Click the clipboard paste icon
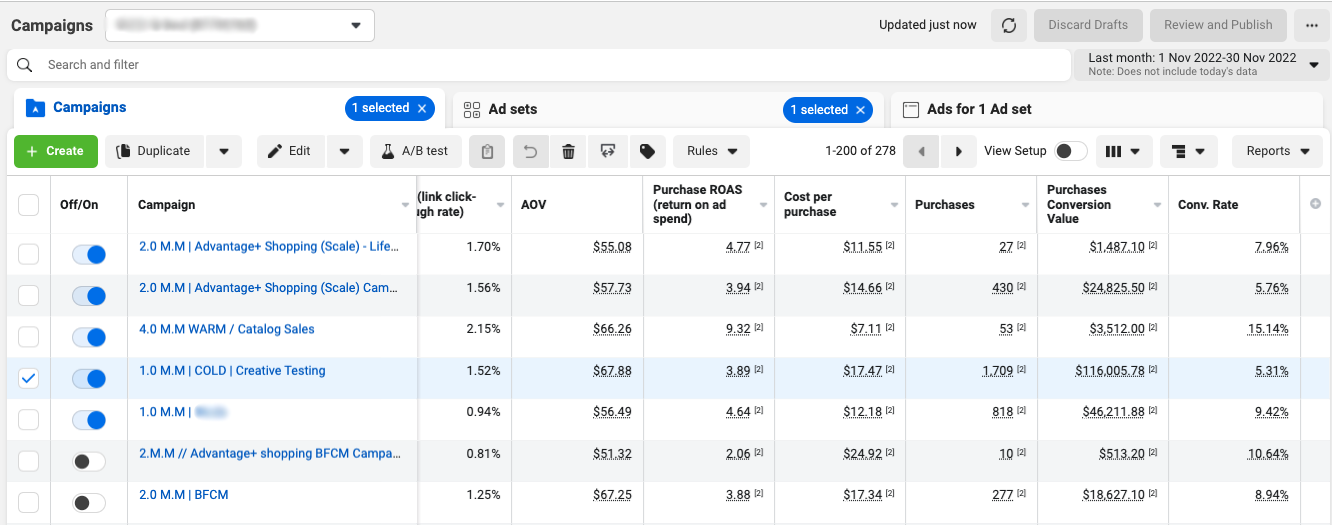Viewport: 1332px width, 525px height. tap(487, 151)
